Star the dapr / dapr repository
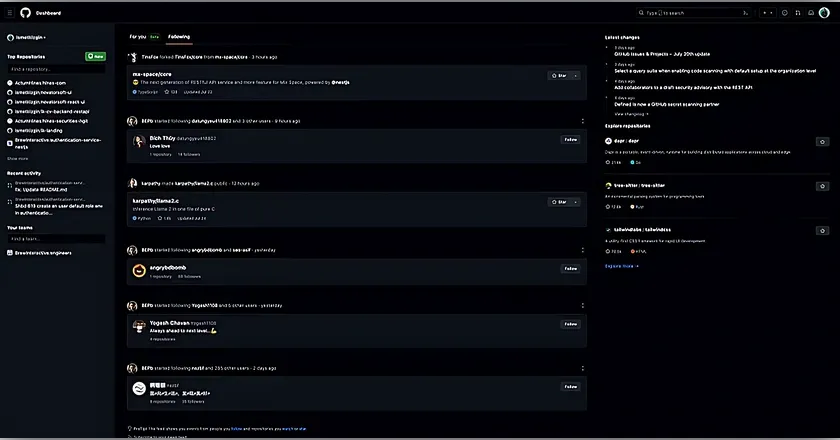The width and height of the screenshot is (840, 440). pos(822,142)
